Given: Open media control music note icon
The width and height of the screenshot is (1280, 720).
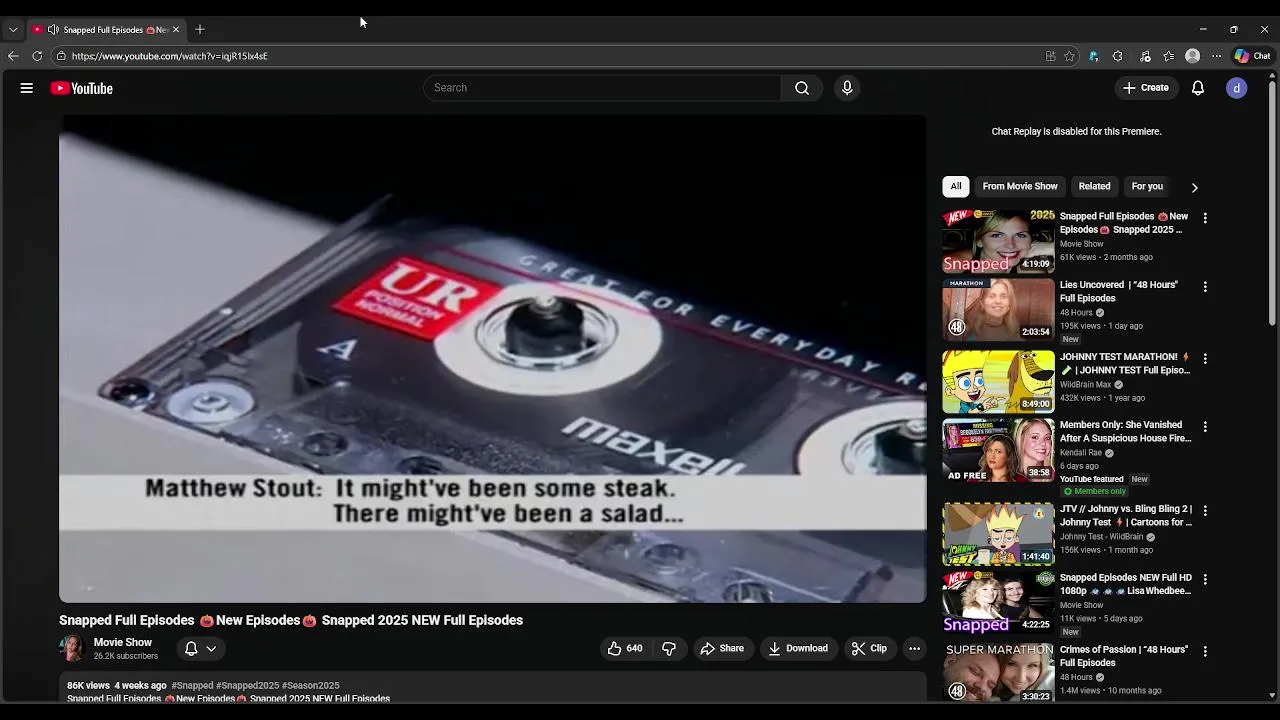Looking at the screenshot, I should click(x=1145, y=56).
